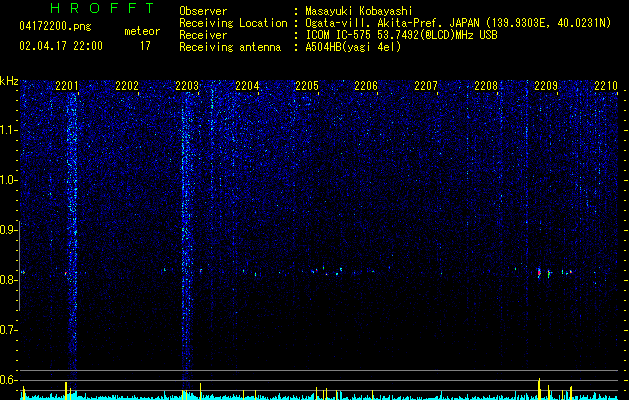This screenshot has height=400, width=629.
Task: Click the 2203 time axis label
Action: click(187, 86)
